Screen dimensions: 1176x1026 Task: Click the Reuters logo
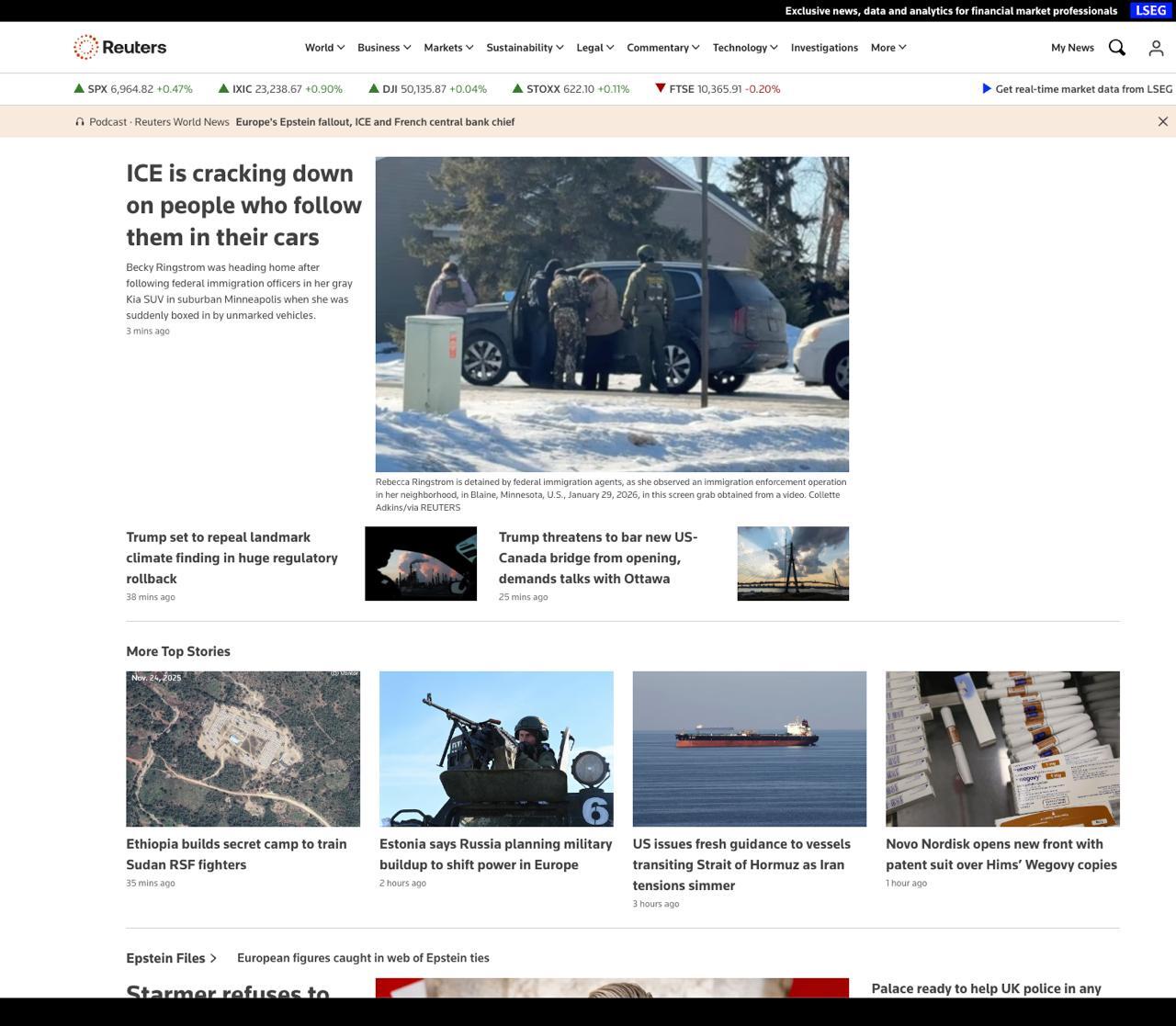click(120, 47)
